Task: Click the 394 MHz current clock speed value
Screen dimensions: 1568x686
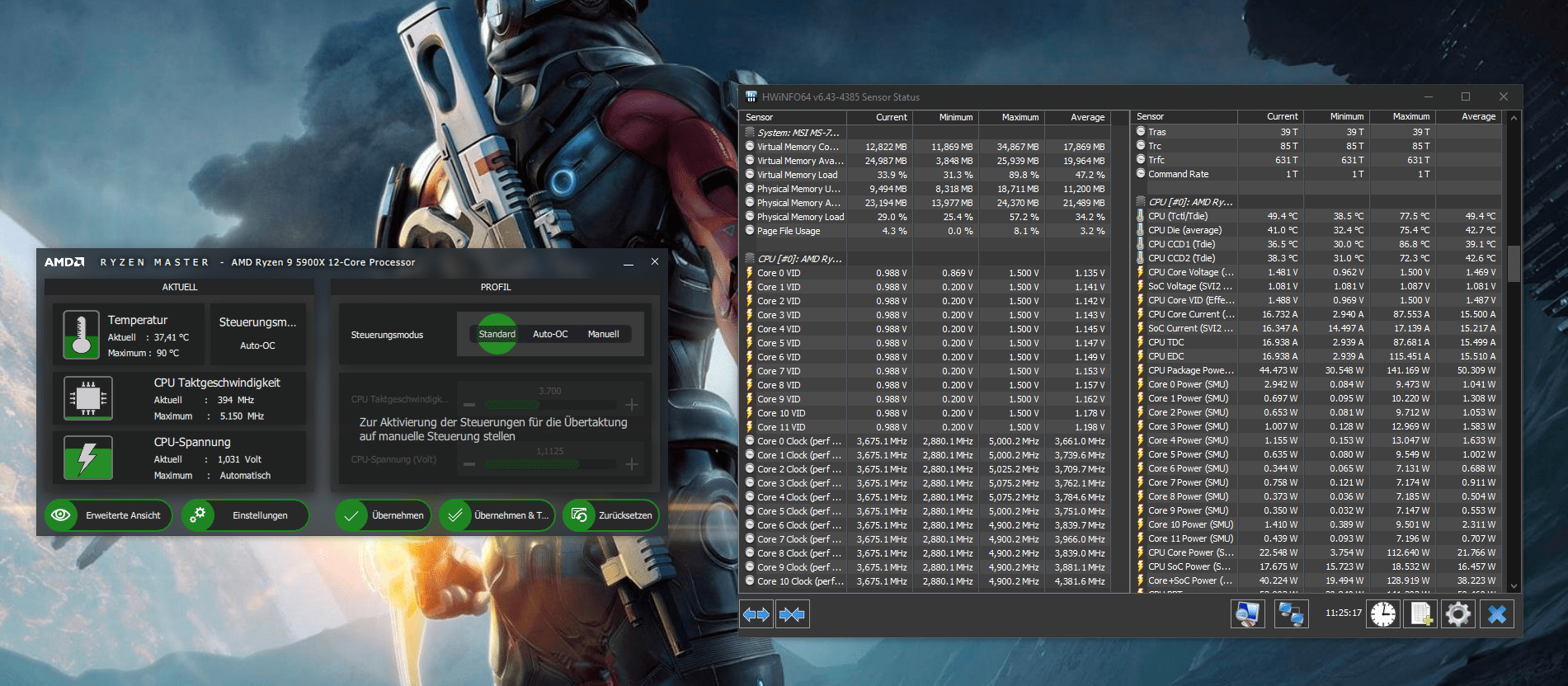Action: (x=235, y=400)
